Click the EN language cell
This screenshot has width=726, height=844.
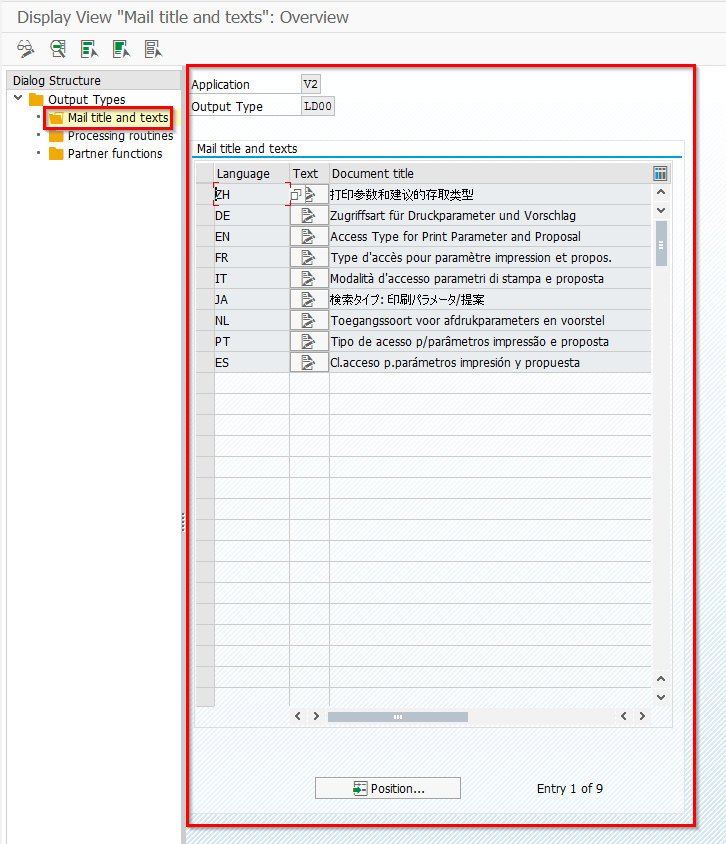tap(252, 236)
